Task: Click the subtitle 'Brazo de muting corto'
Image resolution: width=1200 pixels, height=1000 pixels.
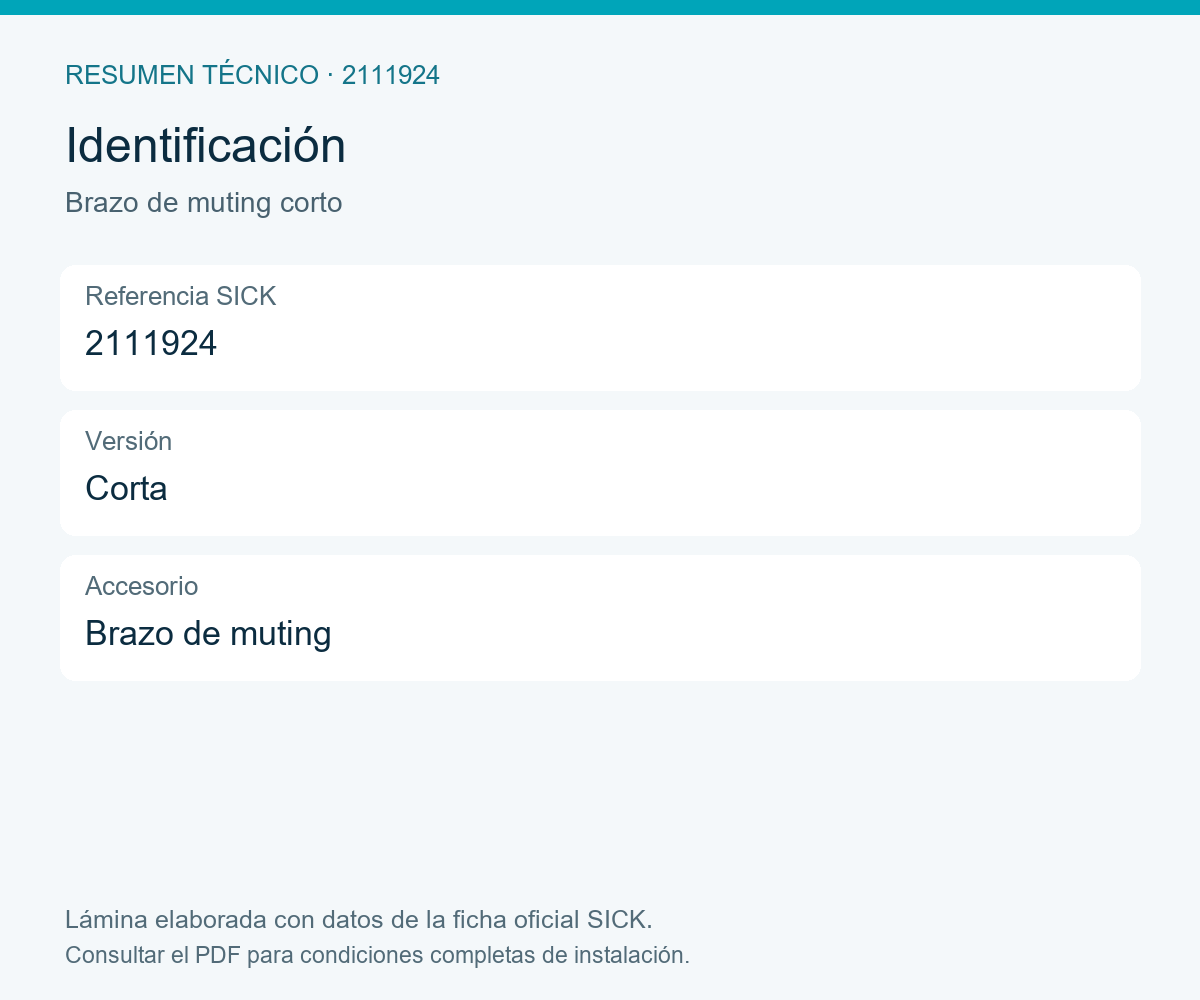Action: click(204, 203)
